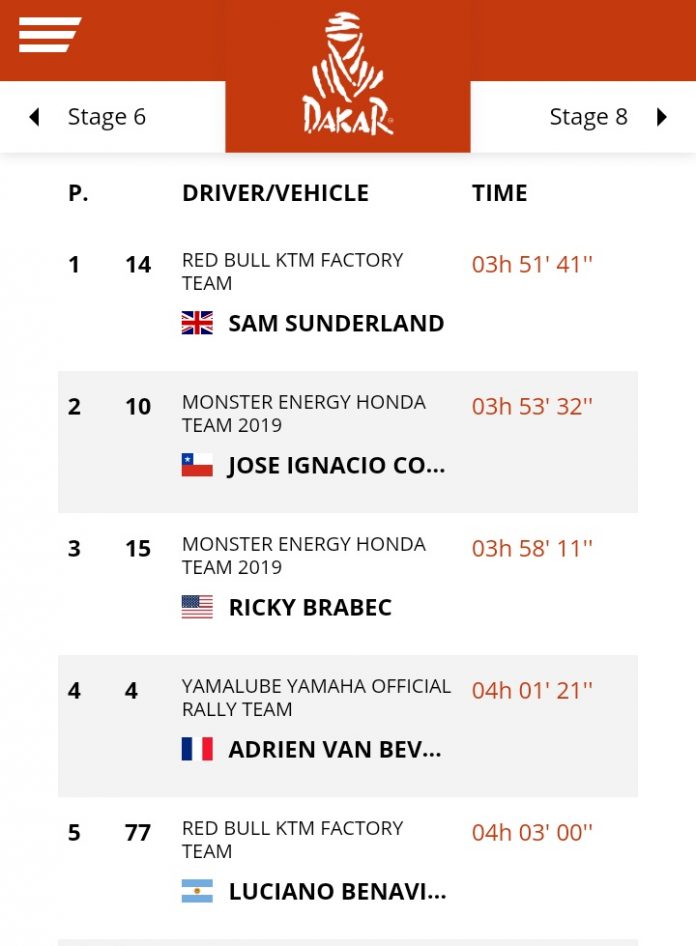The height and width of the screenshot is (946, 696).
Task: Select Jose Ignacio rider name
Action: [336, 465]
